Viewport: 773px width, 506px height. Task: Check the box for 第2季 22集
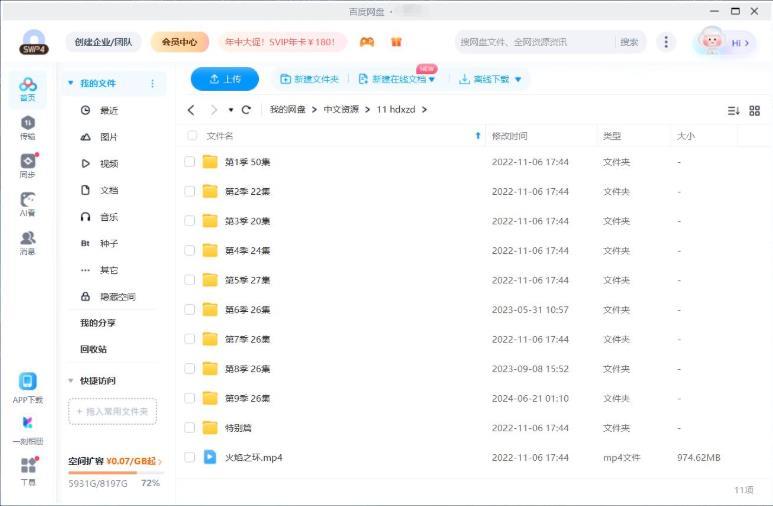189,191
